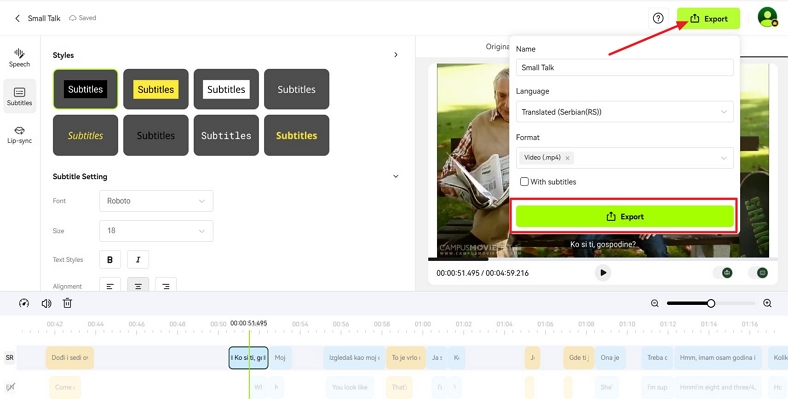
Task: Align subtitles to the right
Action: 166,285
